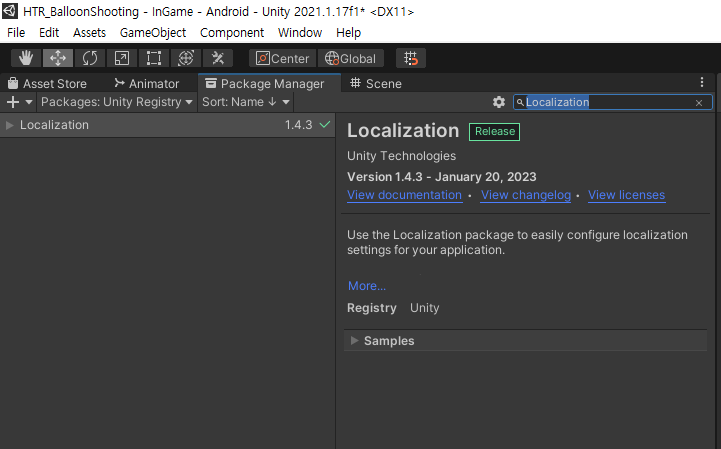Open the Component menu
Viewport: 721px width, 449px height.
tap(232, 33)
